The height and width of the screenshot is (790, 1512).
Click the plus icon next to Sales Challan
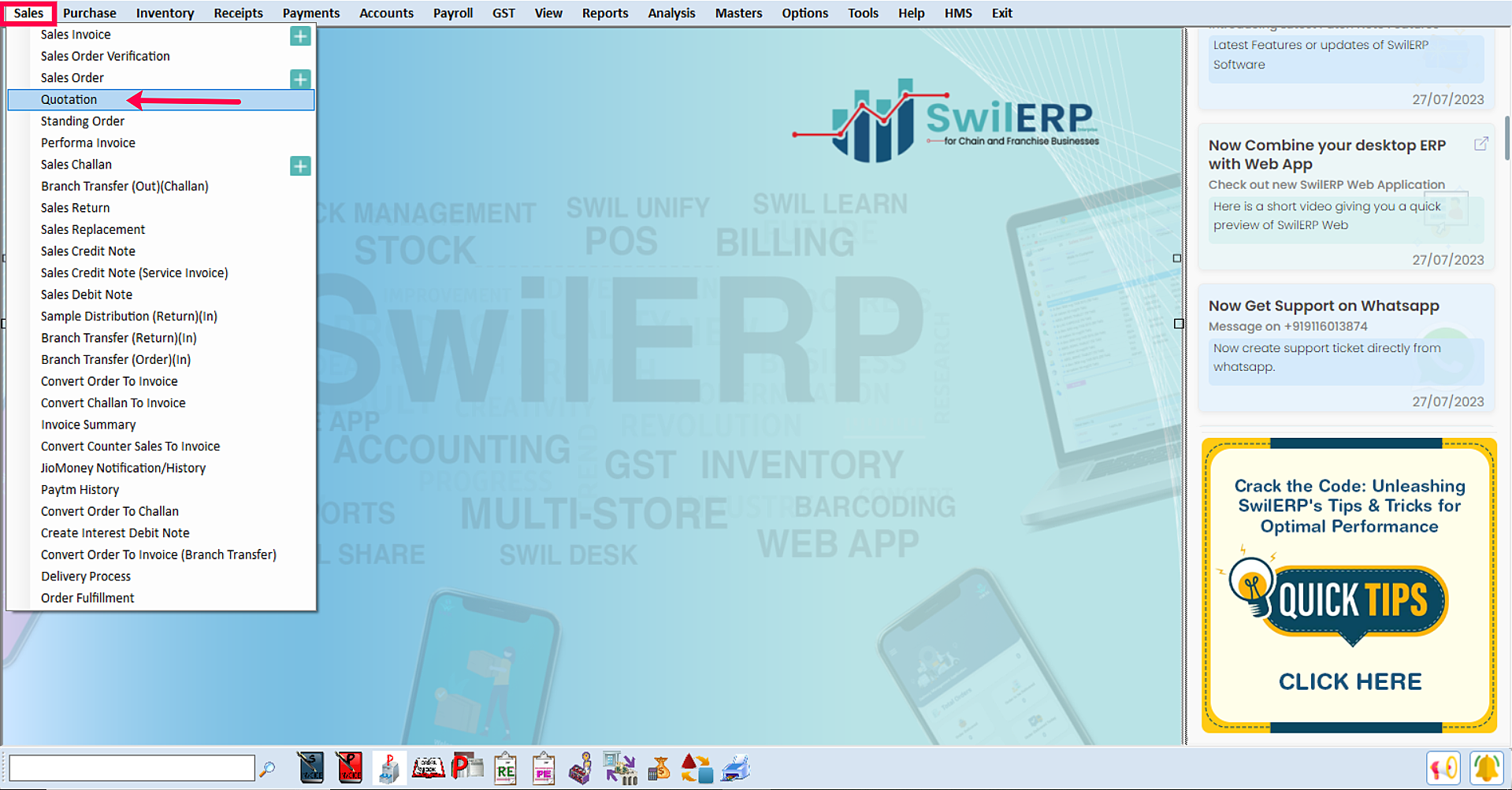tap(300, 165)
